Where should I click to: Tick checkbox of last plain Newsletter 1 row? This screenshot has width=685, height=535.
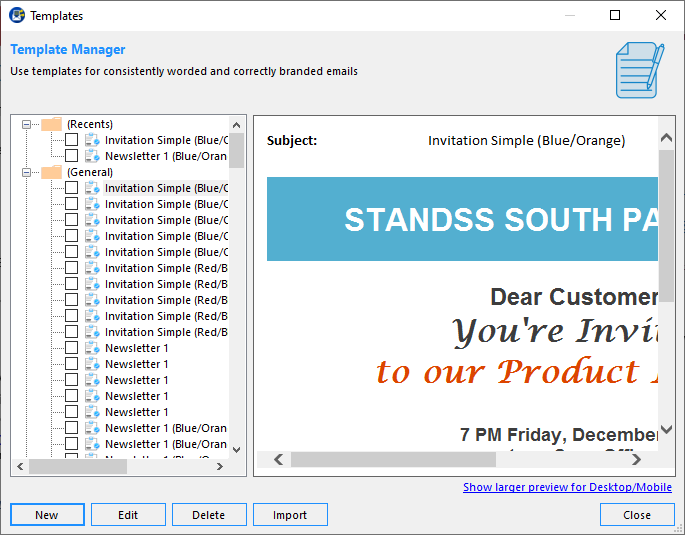(x=72, y=412)
